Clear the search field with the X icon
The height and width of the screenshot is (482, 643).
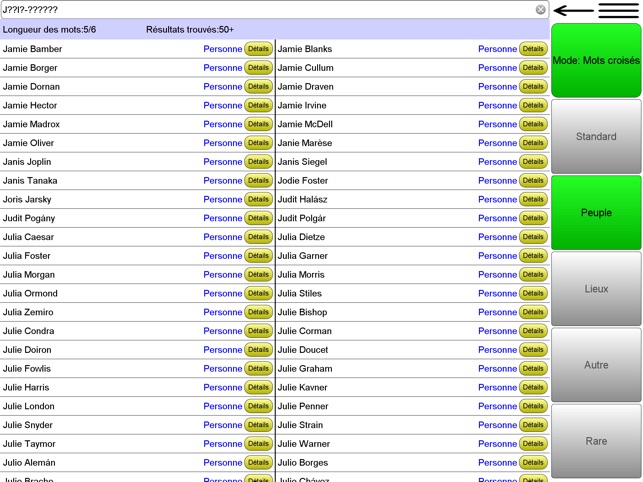[x=540, y=10]
